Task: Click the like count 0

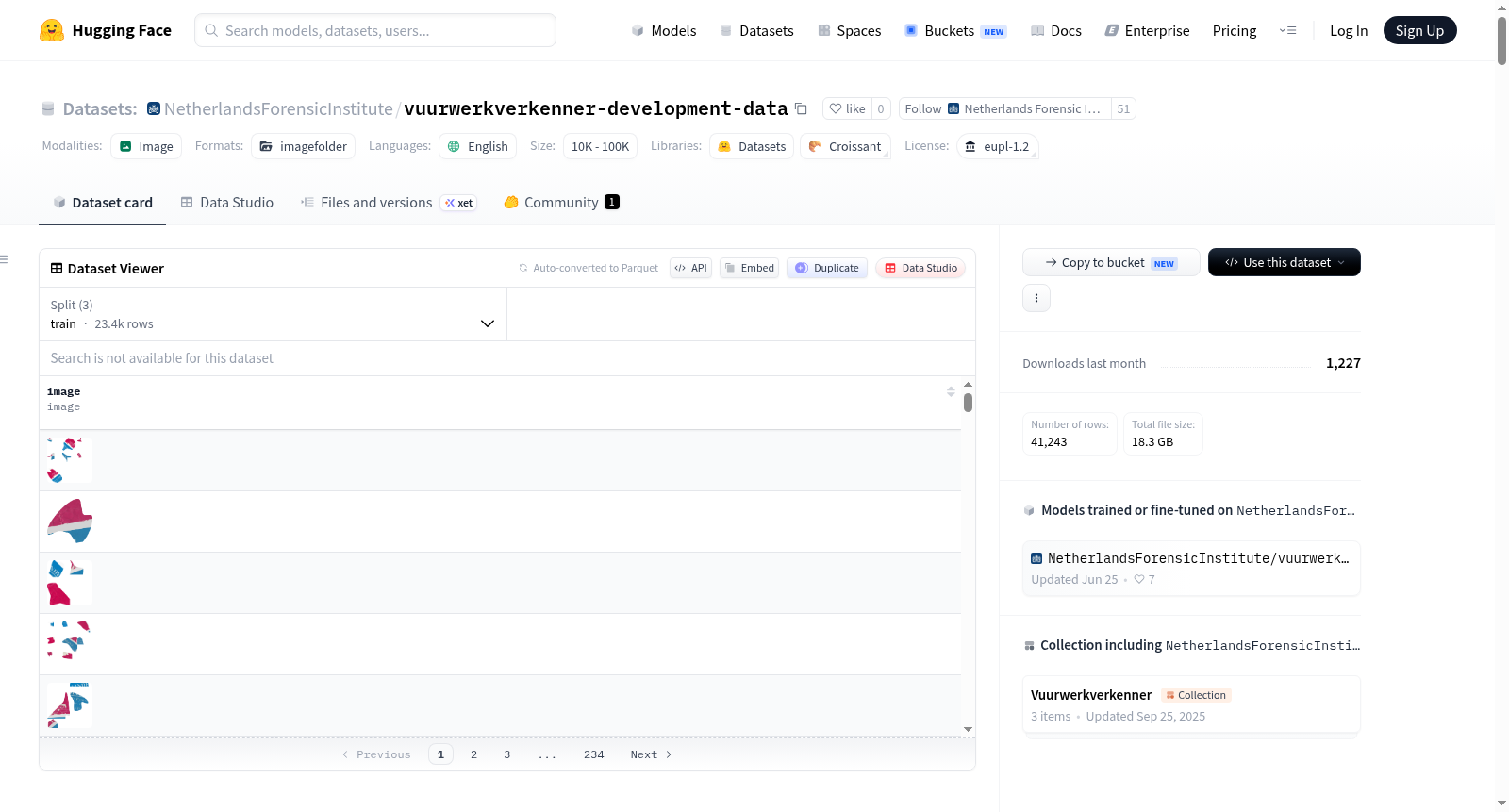Action: tap(881, 108)
